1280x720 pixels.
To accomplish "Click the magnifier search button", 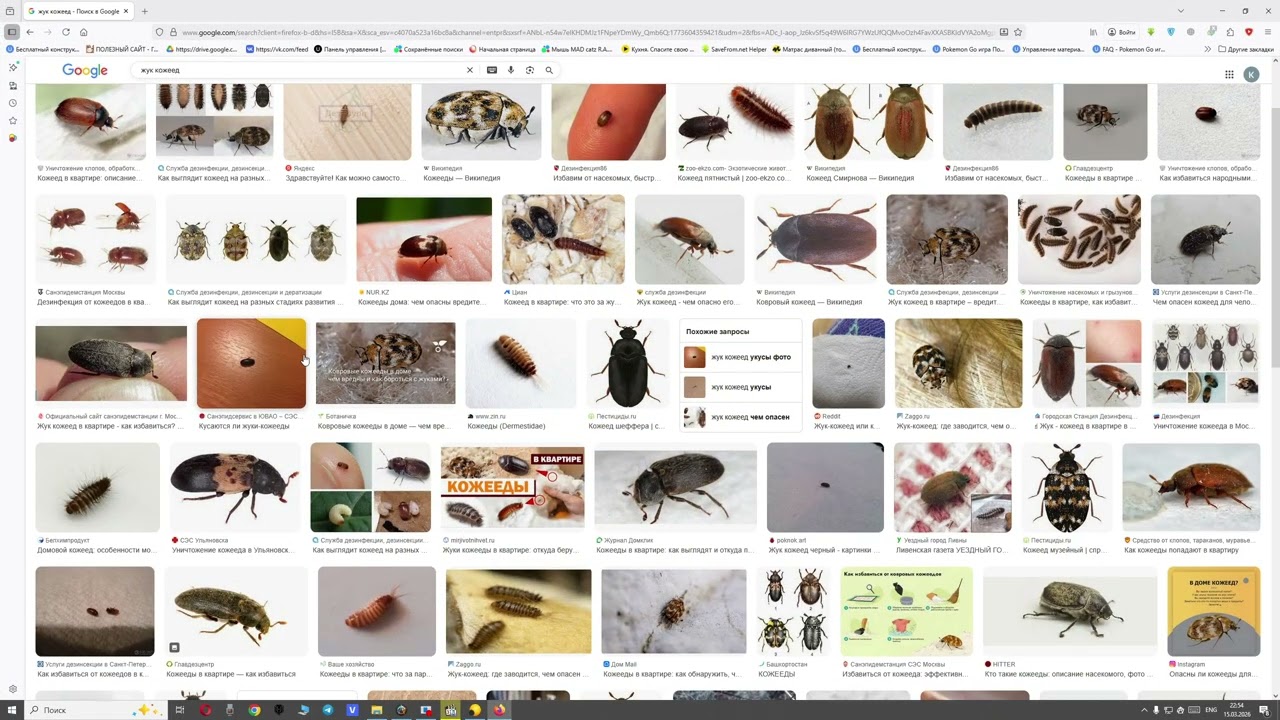I will (x=549, y=70).
